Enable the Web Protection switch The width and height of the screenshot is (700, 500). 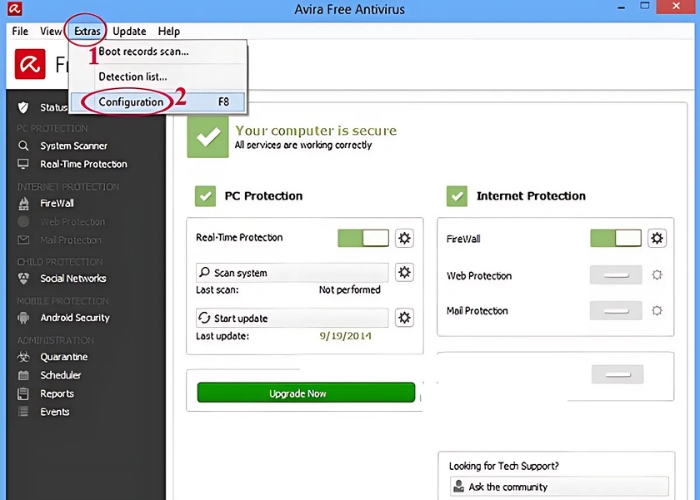(615, 276)
